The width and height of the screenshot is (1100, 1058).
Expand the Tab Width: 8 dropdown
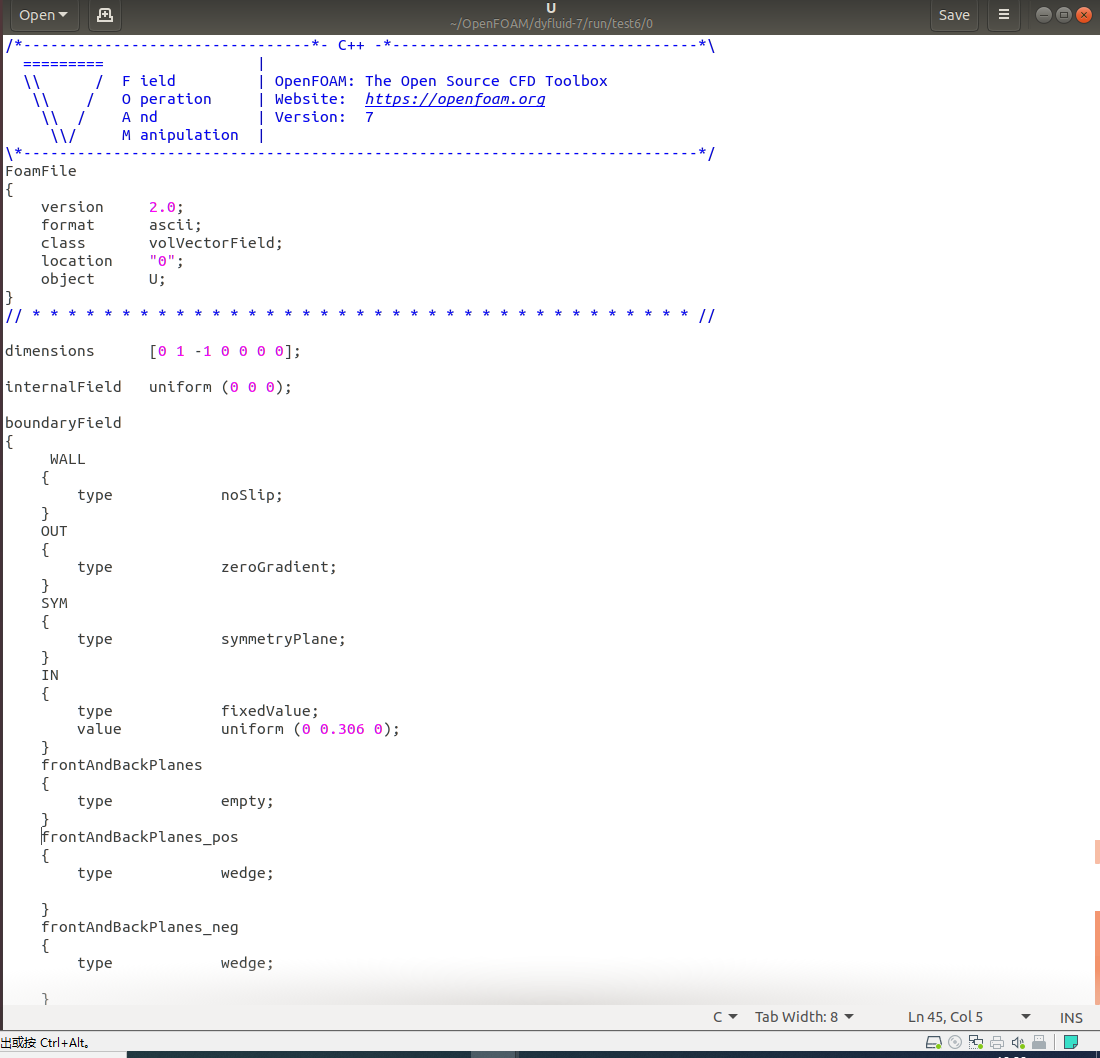[804, 1017]
